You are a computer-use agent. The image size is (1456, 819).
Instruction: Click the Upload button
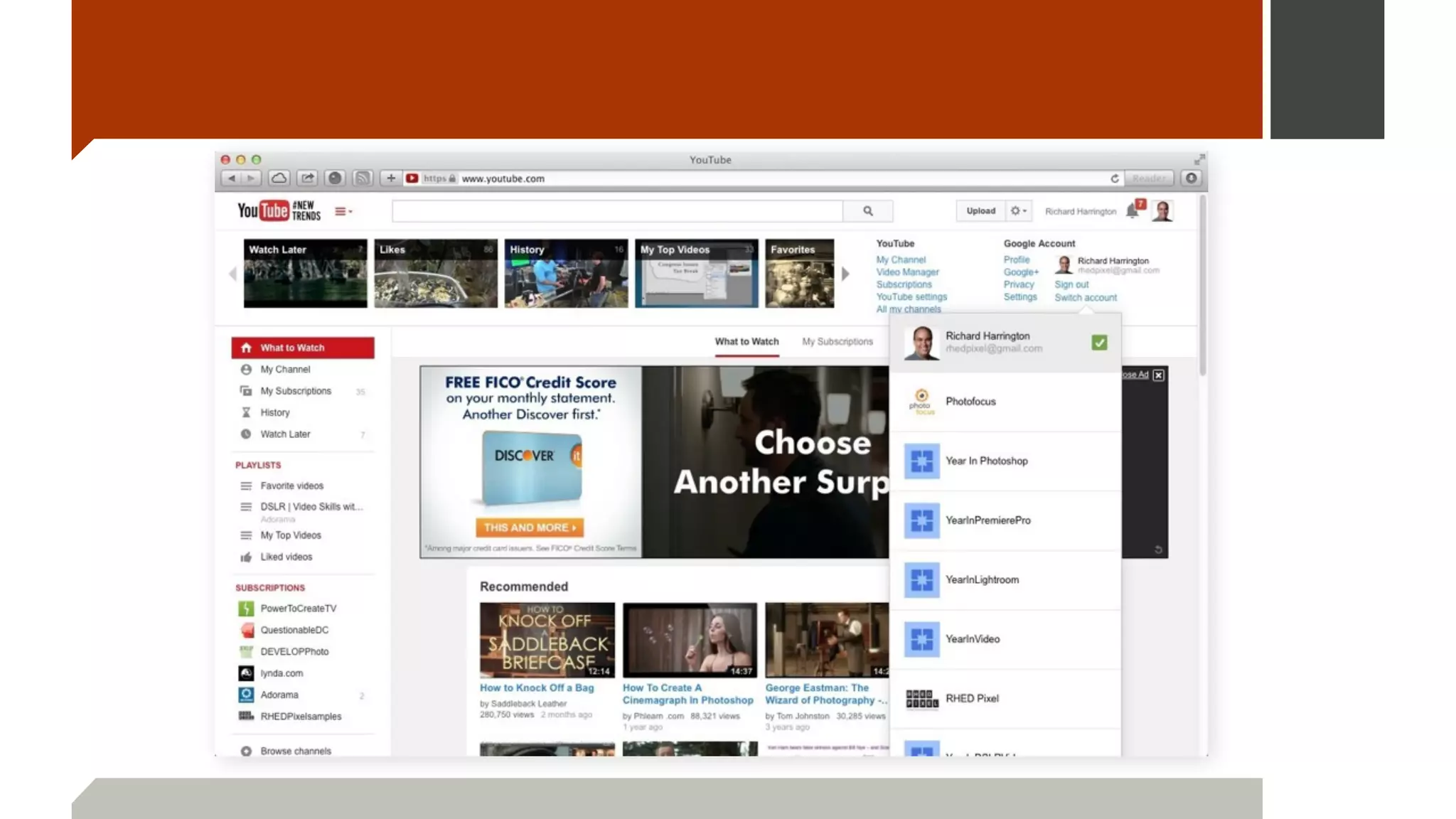click(980, 211)
